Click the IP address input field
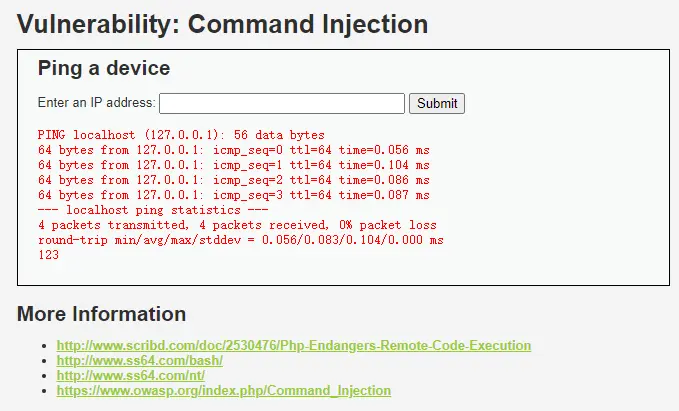The image size is (679, 411). tap(282, 104)
